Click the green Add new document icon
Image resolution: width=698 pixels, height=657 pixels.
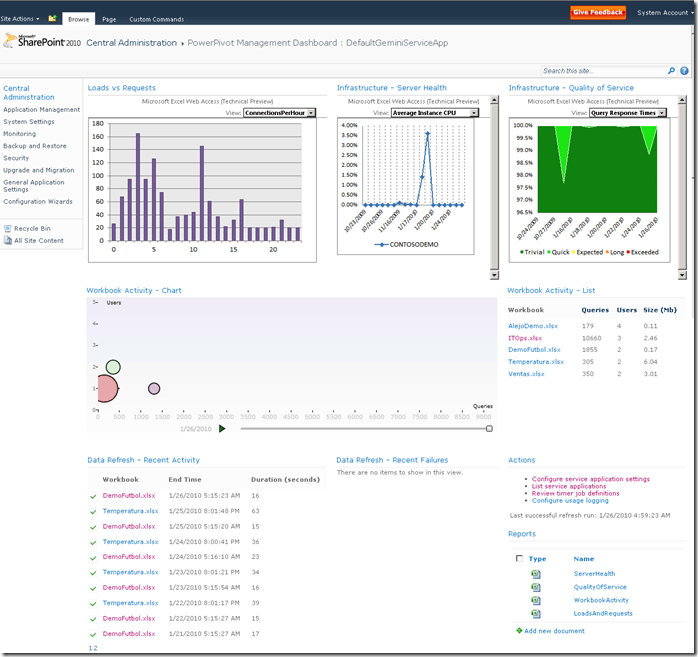[x=519, y=631]
